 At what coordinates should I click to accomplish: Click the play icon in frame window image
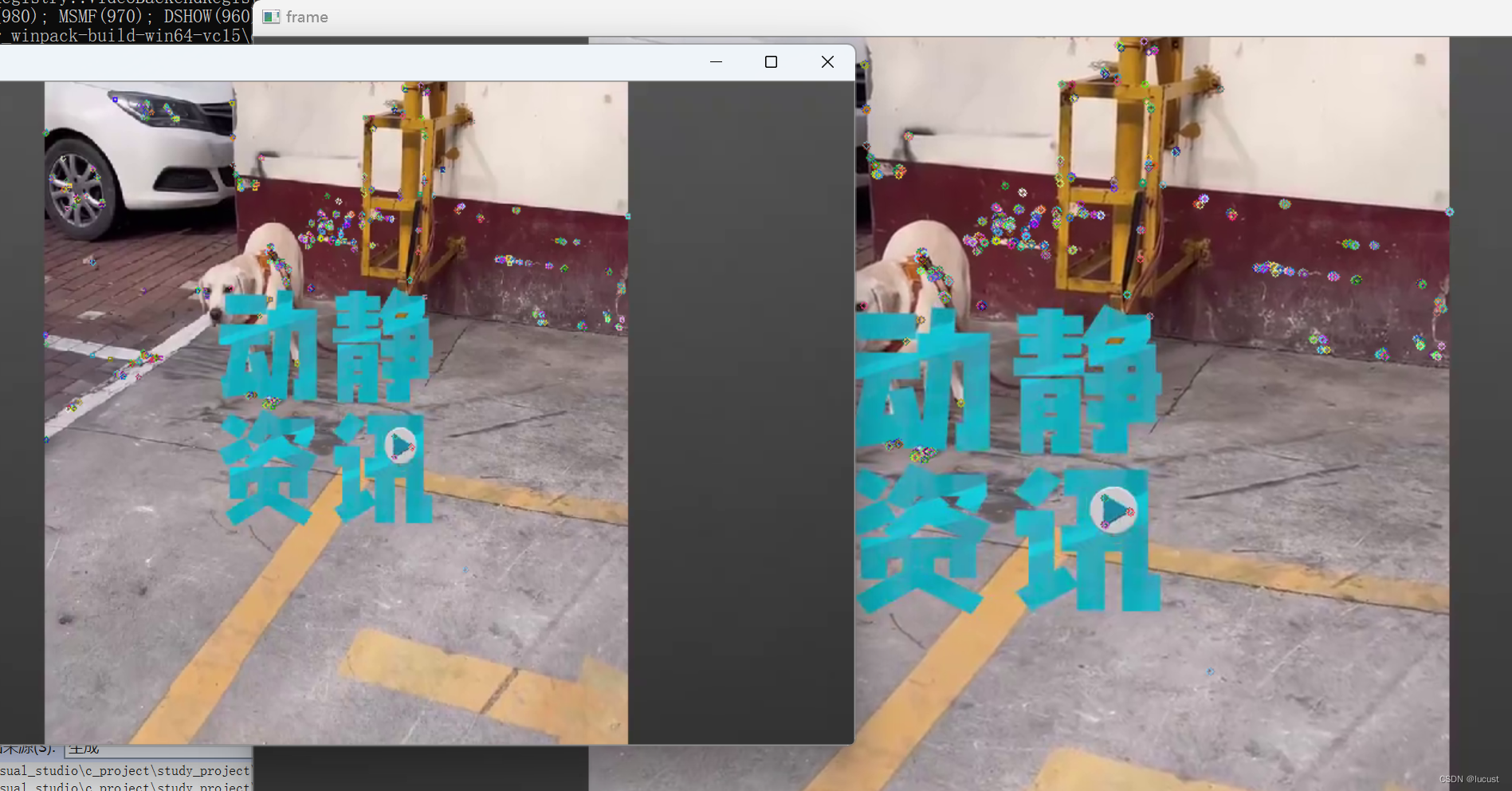pyautogui.click(x=1113, y=510)
